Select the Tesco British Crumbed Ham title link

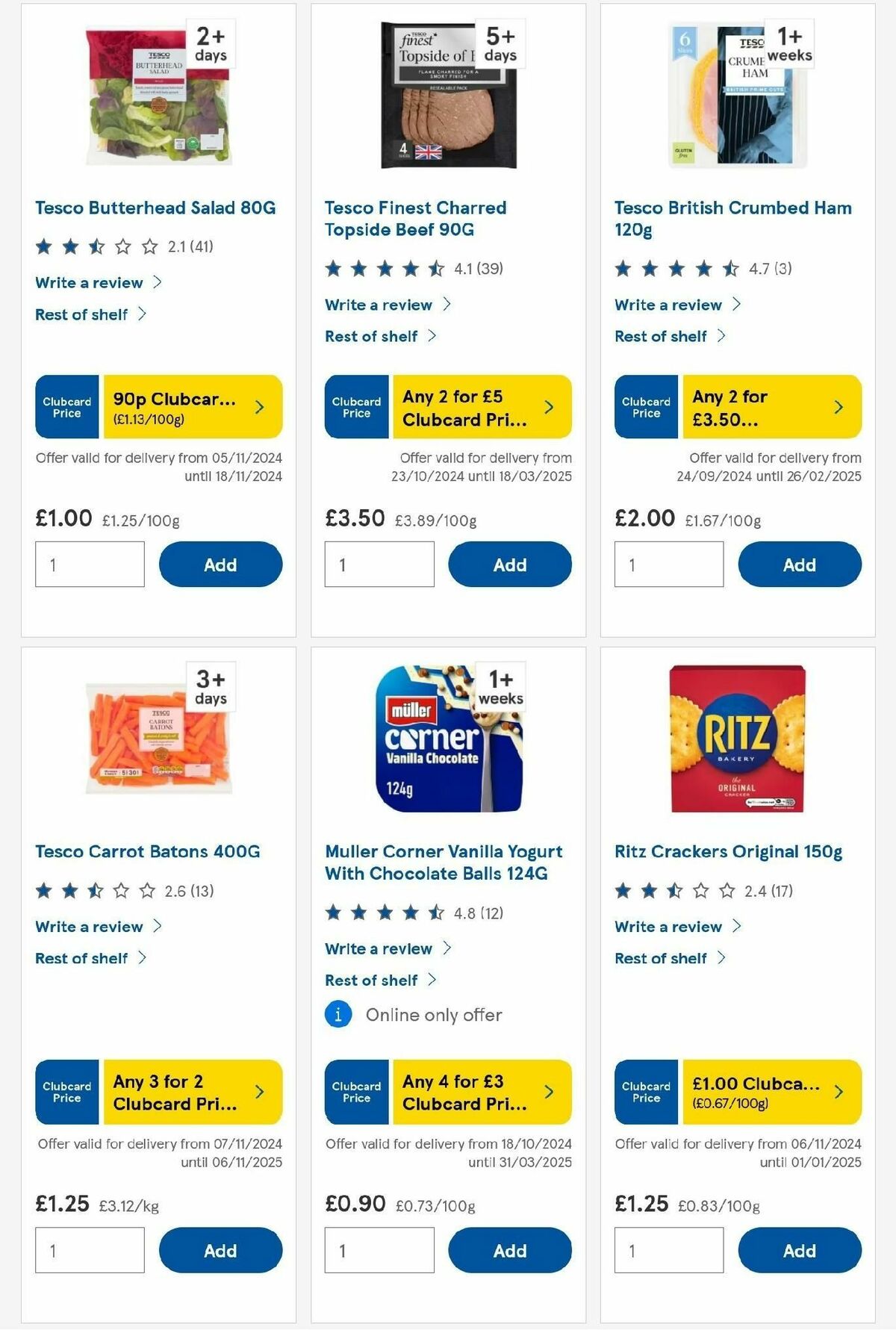tap(732, 218)
